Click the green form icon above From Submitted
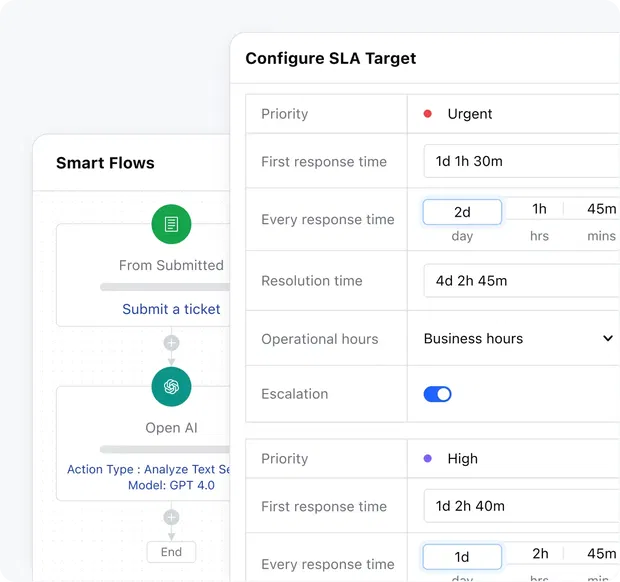 tap(171, 224)
